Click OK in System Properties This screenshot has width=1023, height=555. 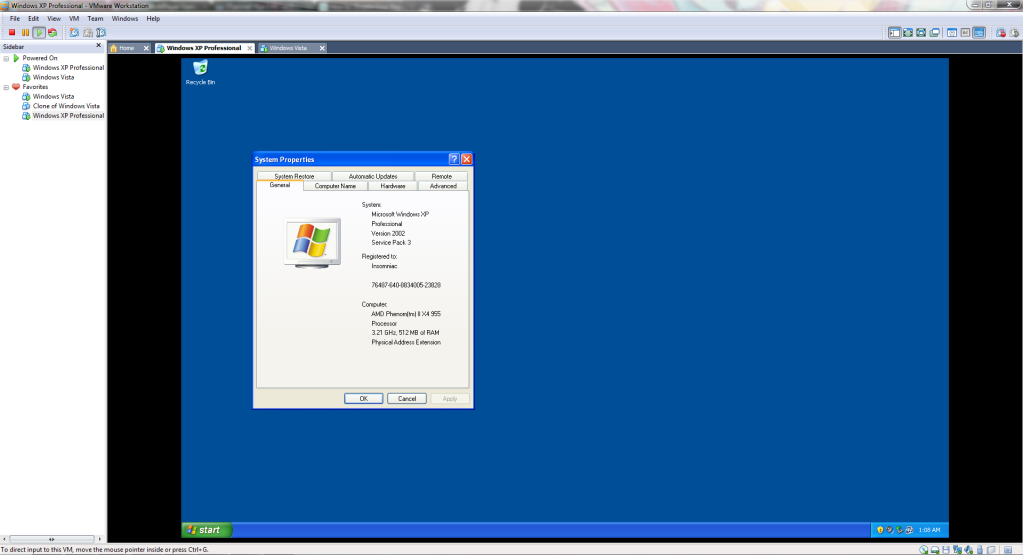click(363, 398)
